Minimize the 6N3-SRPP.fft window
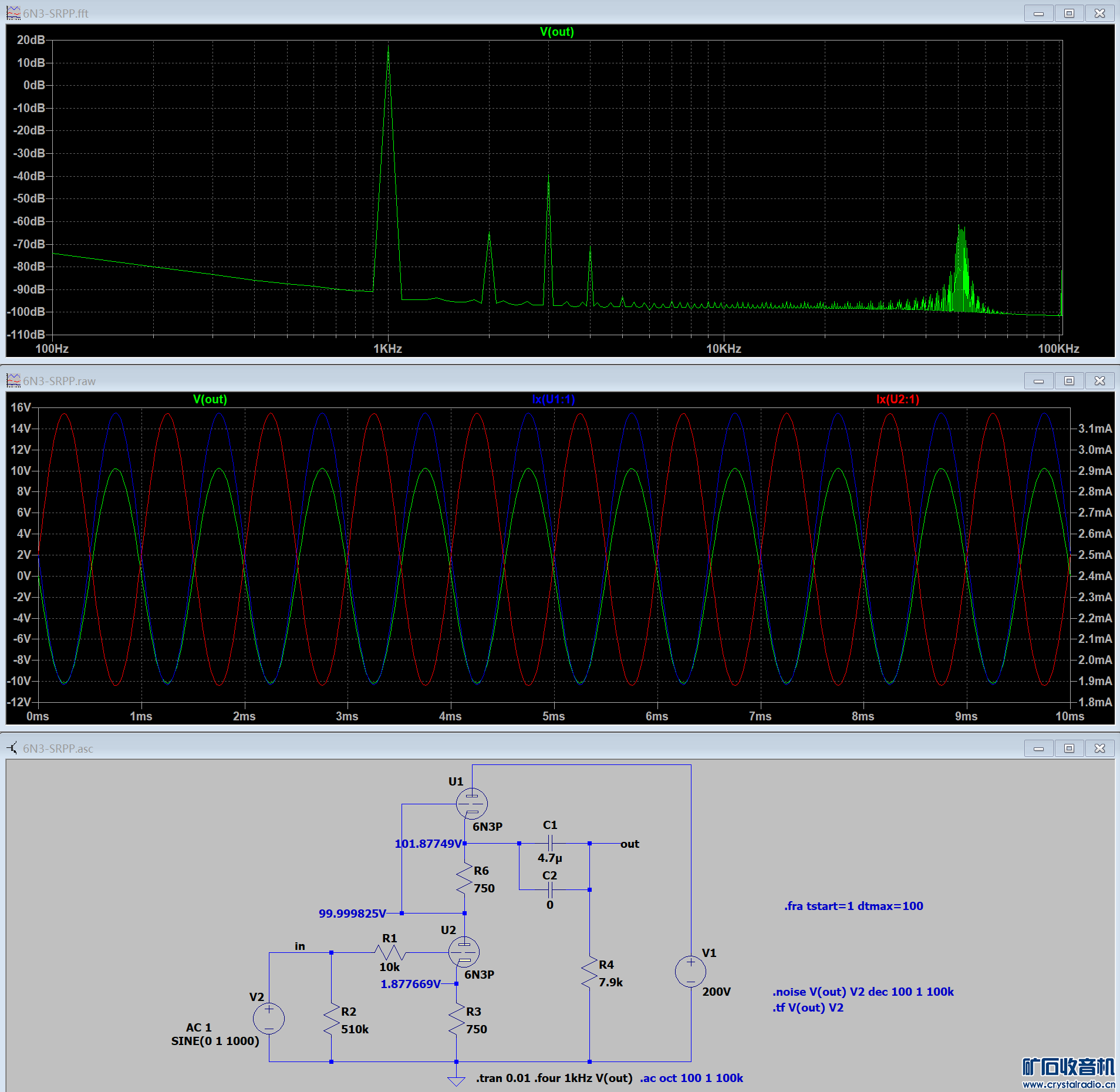 tap(1038, 13)
